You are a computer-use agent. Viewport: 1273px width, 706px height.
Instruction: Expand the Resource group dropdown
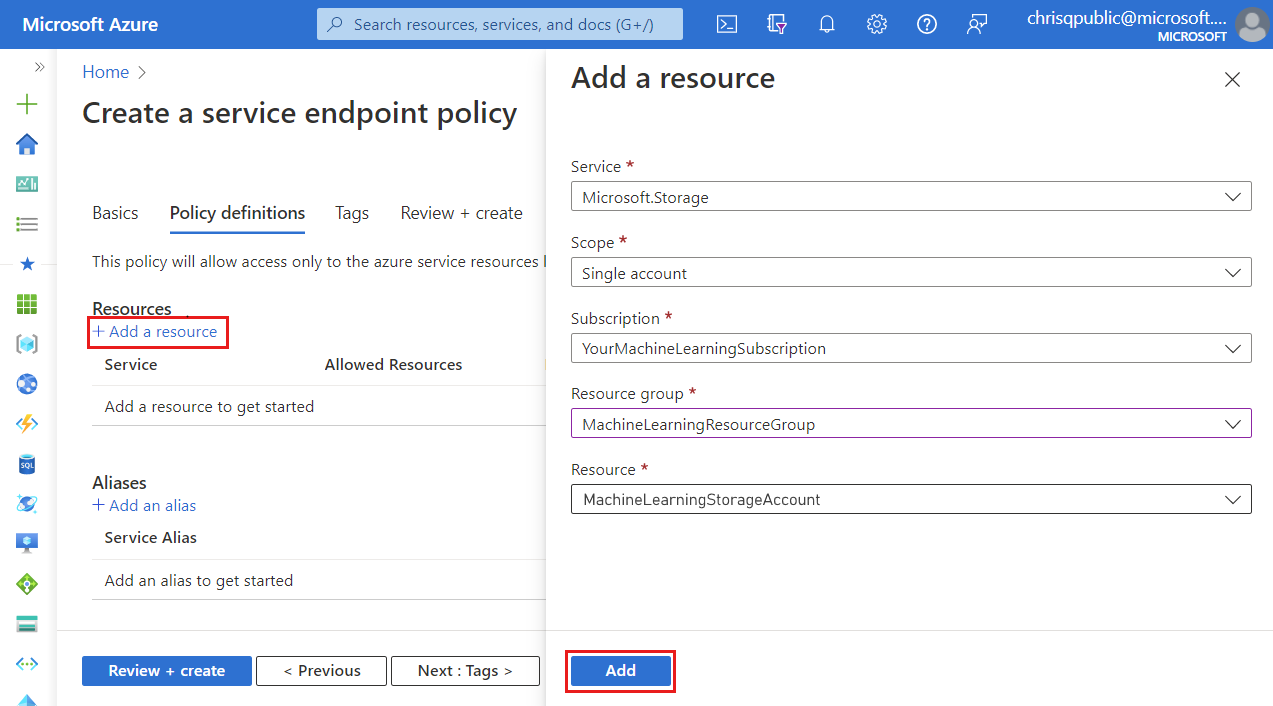point(910,424)
